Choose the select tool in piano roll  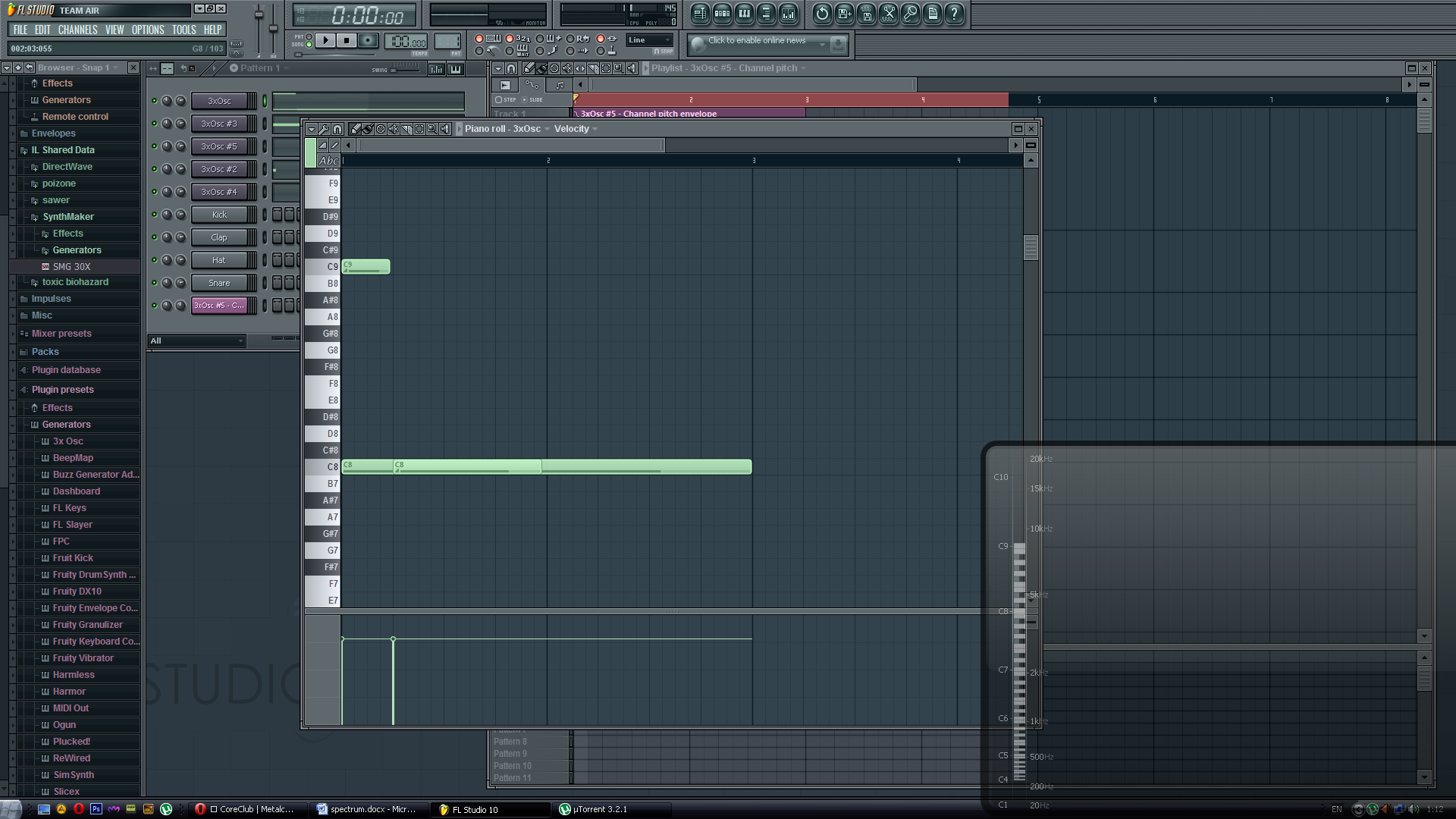tap(419, 129)
